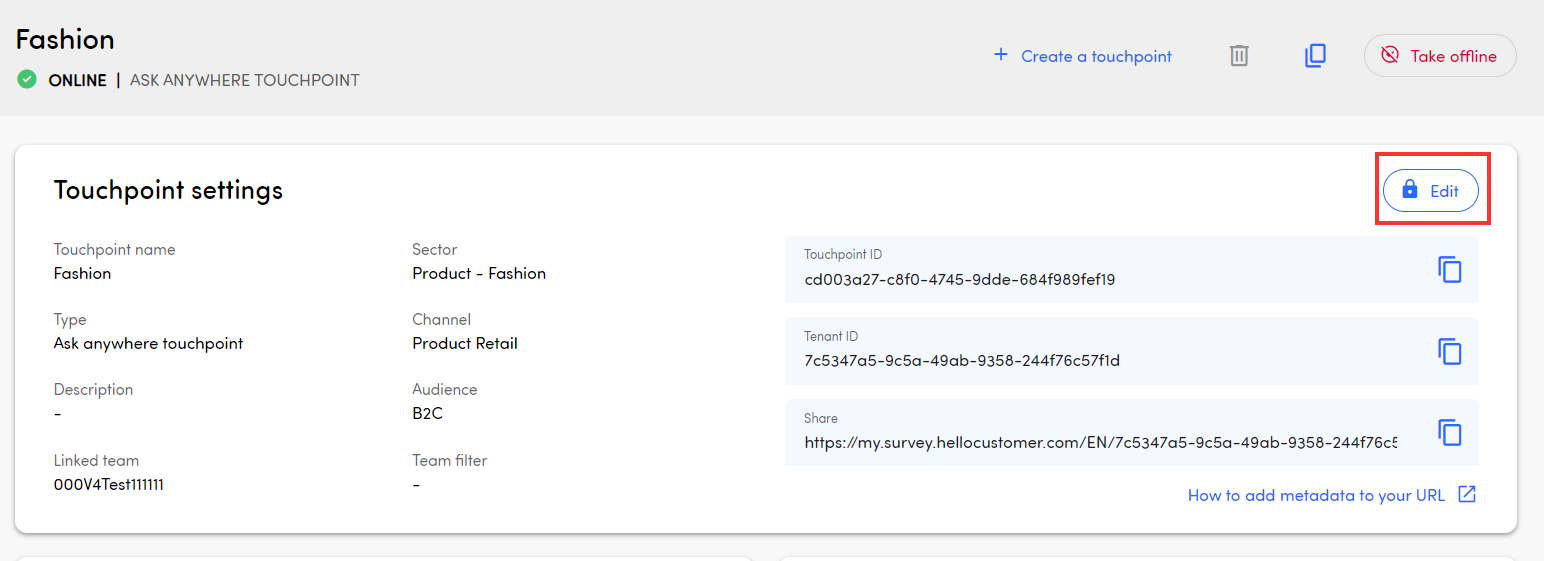The image size is (1544, 561).
Task: Click the Touchpoint settings heading
Action: coord(168,190)
